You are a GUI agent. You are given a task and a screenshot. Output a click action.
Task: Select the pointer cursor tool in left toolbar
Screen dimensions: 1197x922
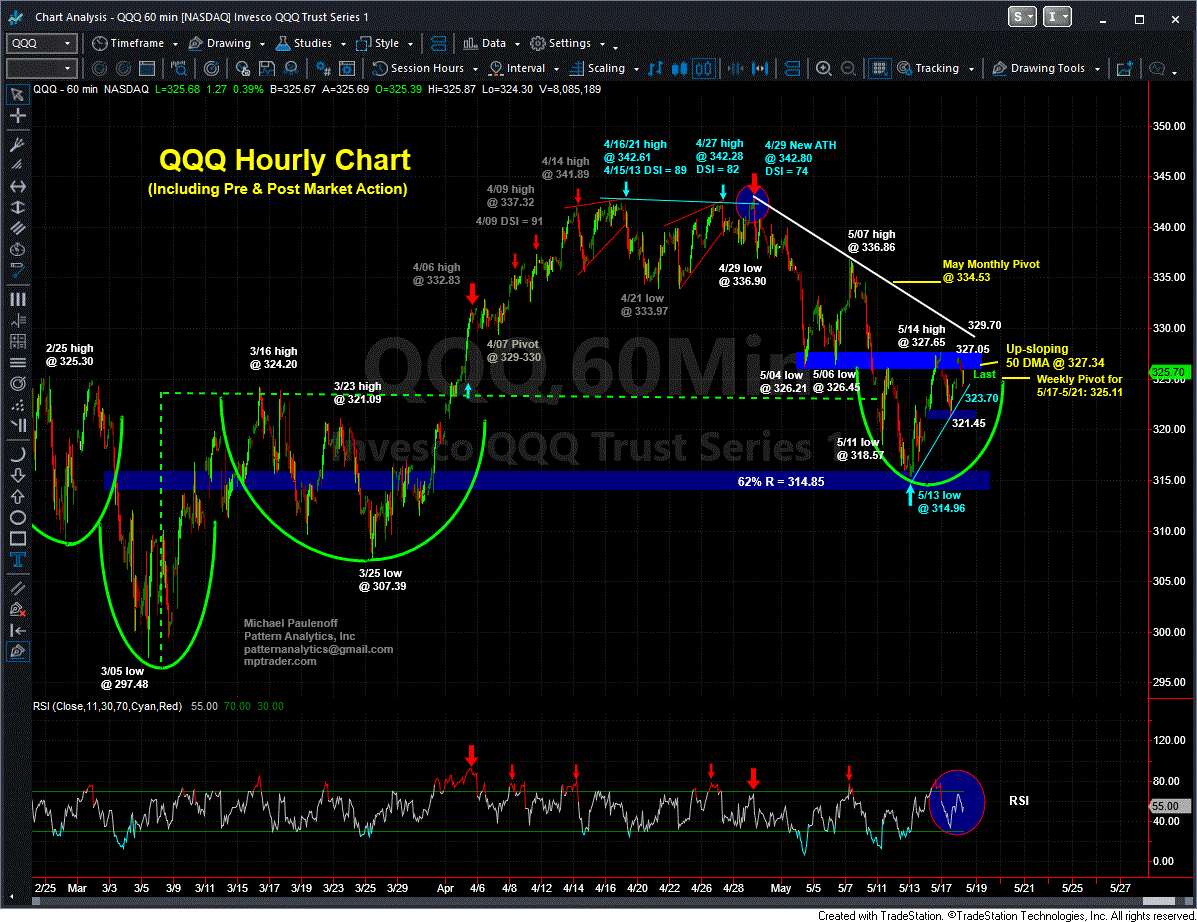click(17, 95)
